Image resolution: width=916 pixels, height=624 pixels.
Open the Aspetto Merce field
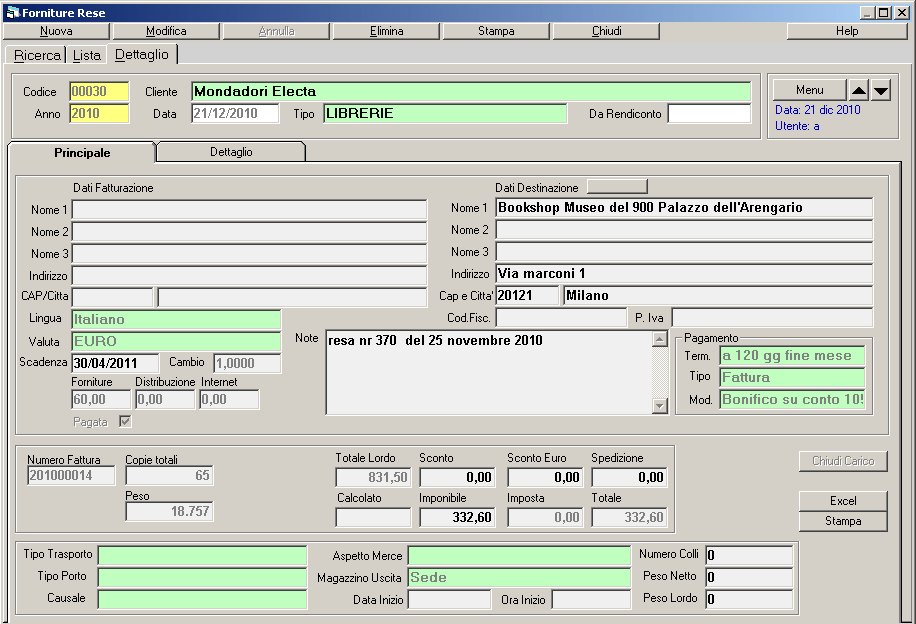pos(519,555)
